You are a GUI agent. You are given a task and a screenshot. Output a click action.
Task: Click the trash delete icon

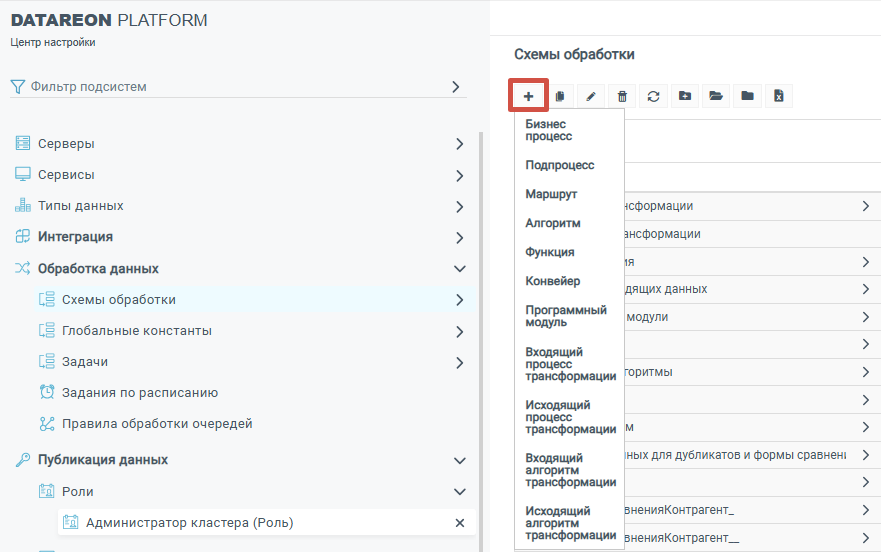622,96
